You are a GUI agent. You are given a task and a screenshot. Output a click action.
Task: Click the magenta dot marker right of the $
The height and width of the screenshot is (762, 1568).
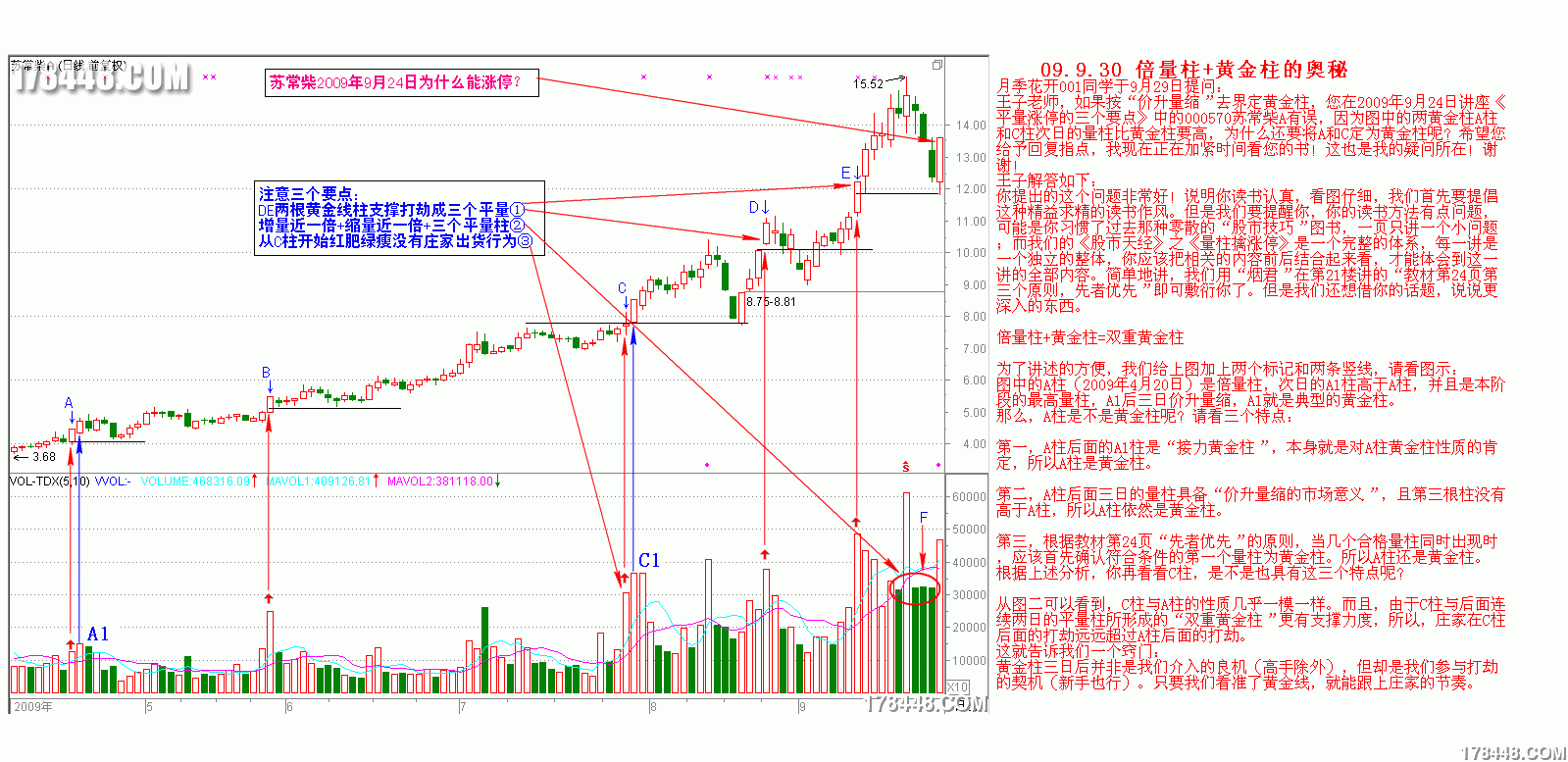[x=938, y=465]
